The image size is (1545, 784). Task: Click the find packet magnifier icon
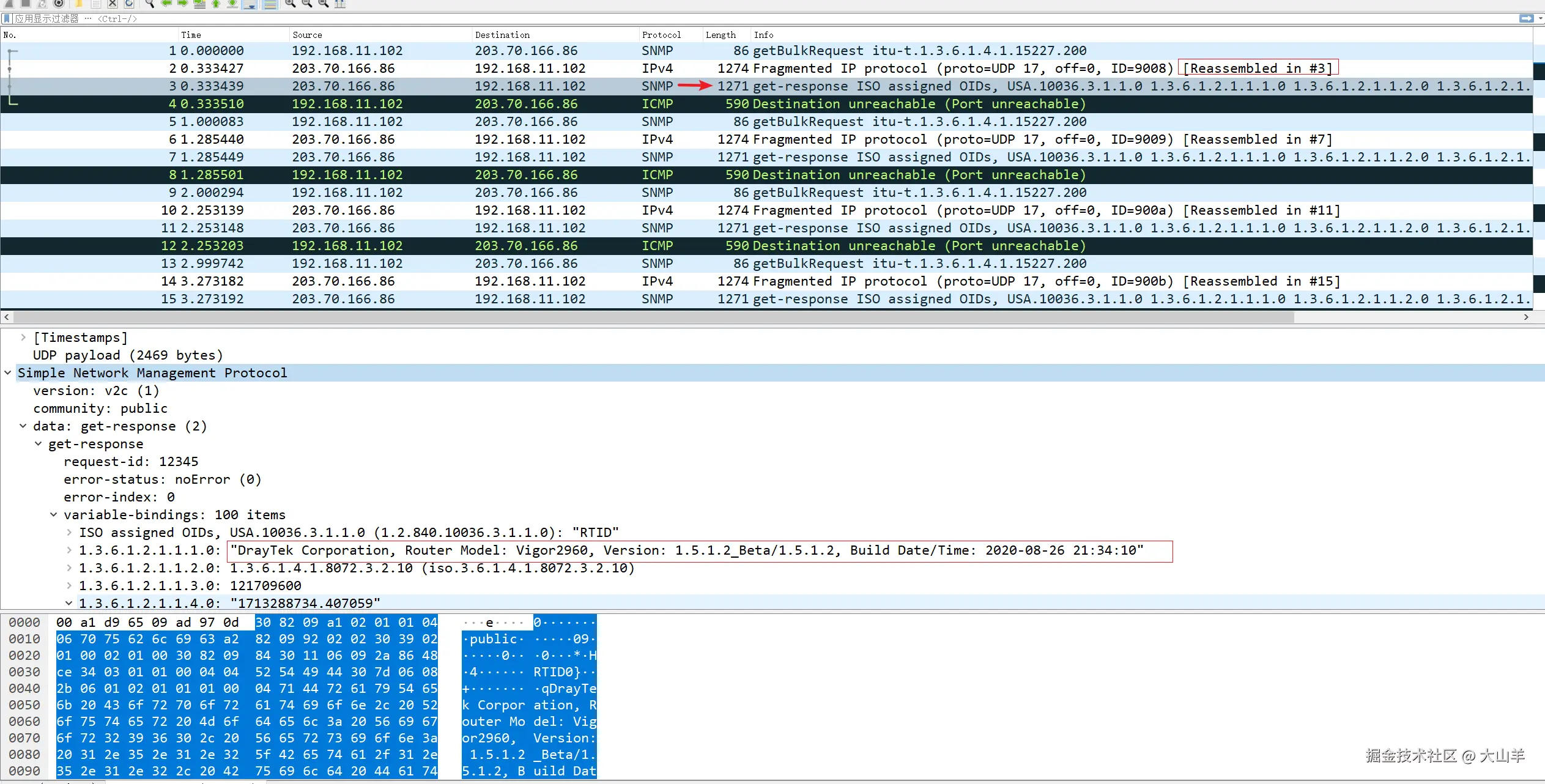coord(149,4)
